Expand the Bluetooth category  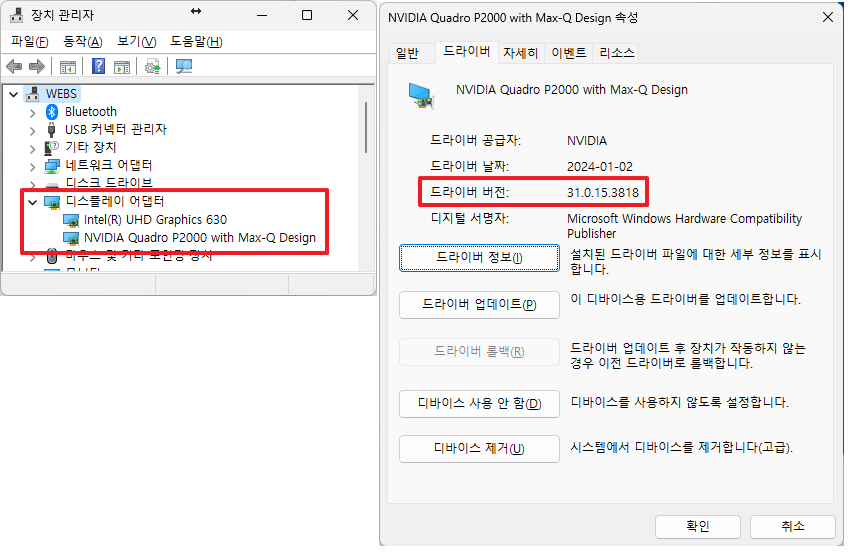(x=32, y=113)
